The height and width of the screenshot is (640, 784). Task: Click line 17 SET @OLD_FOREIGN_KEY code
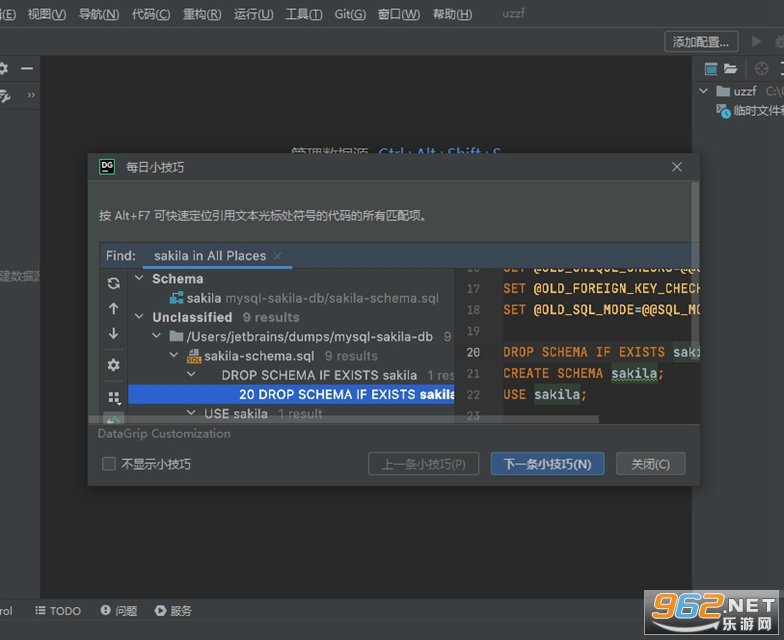pos(601,288)
